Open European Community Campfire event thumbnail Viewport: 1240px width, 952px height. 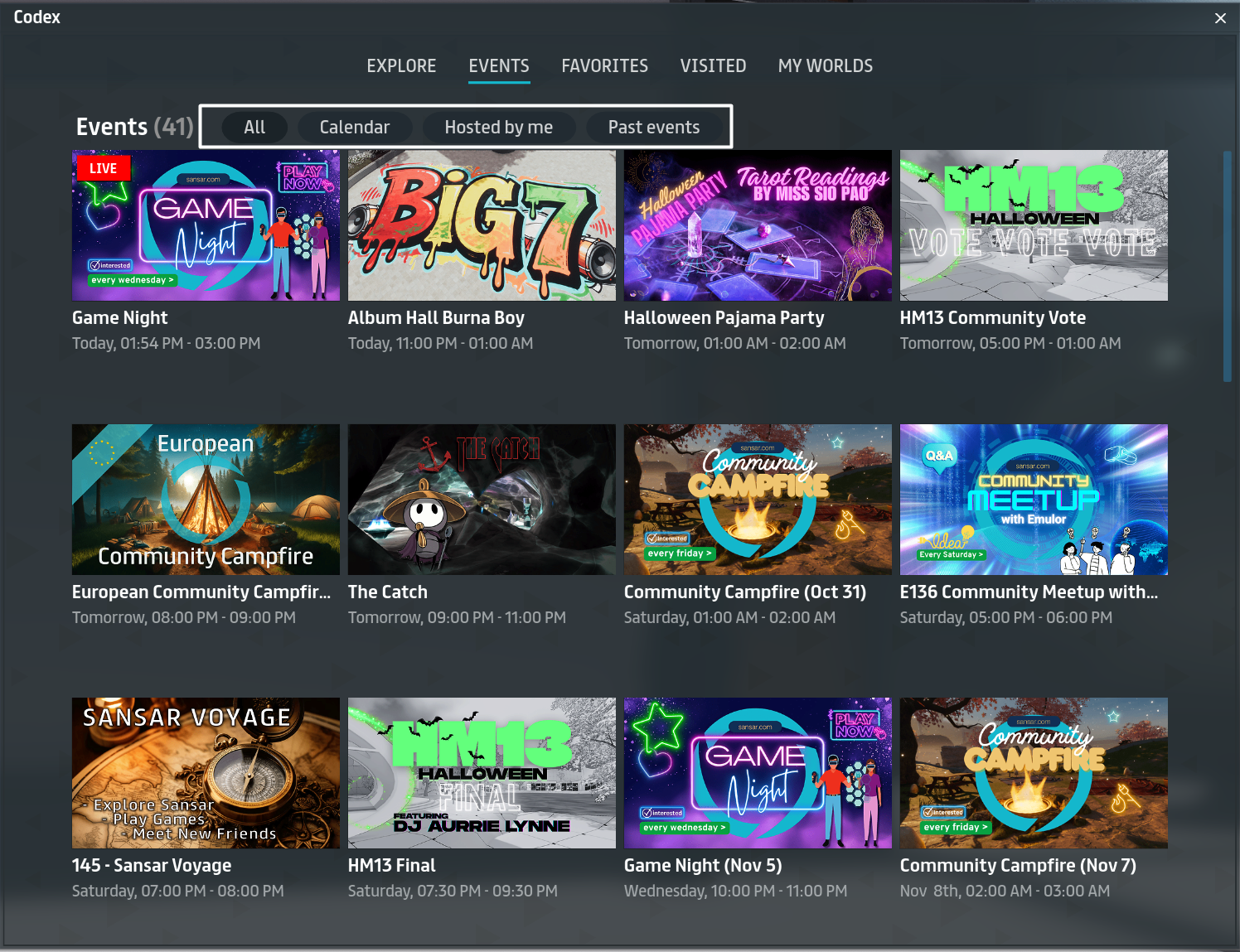(x=206, y=500)
